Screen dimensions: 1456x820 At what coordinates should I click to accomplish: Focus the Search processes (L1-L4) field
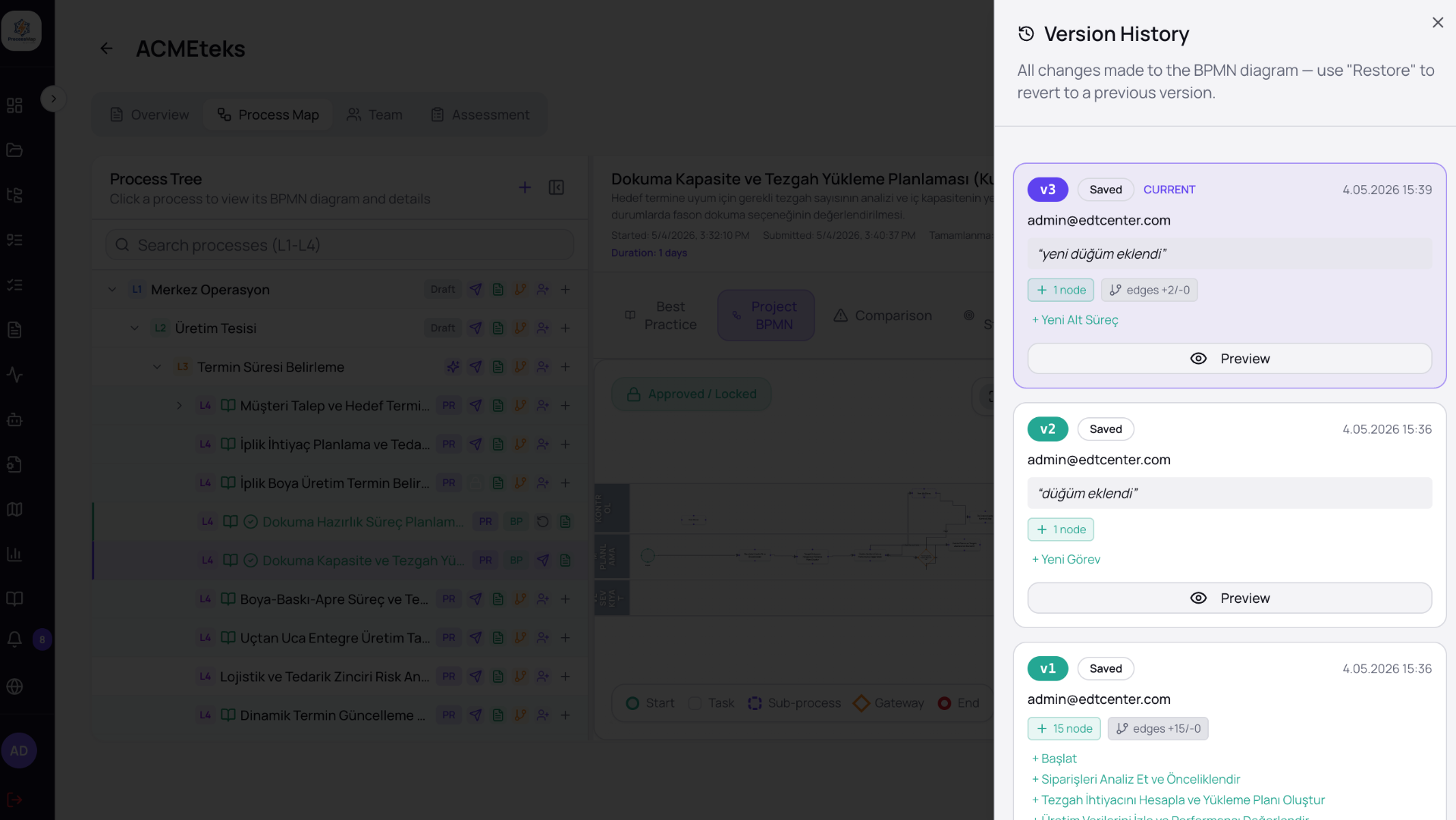click(340, 245)
